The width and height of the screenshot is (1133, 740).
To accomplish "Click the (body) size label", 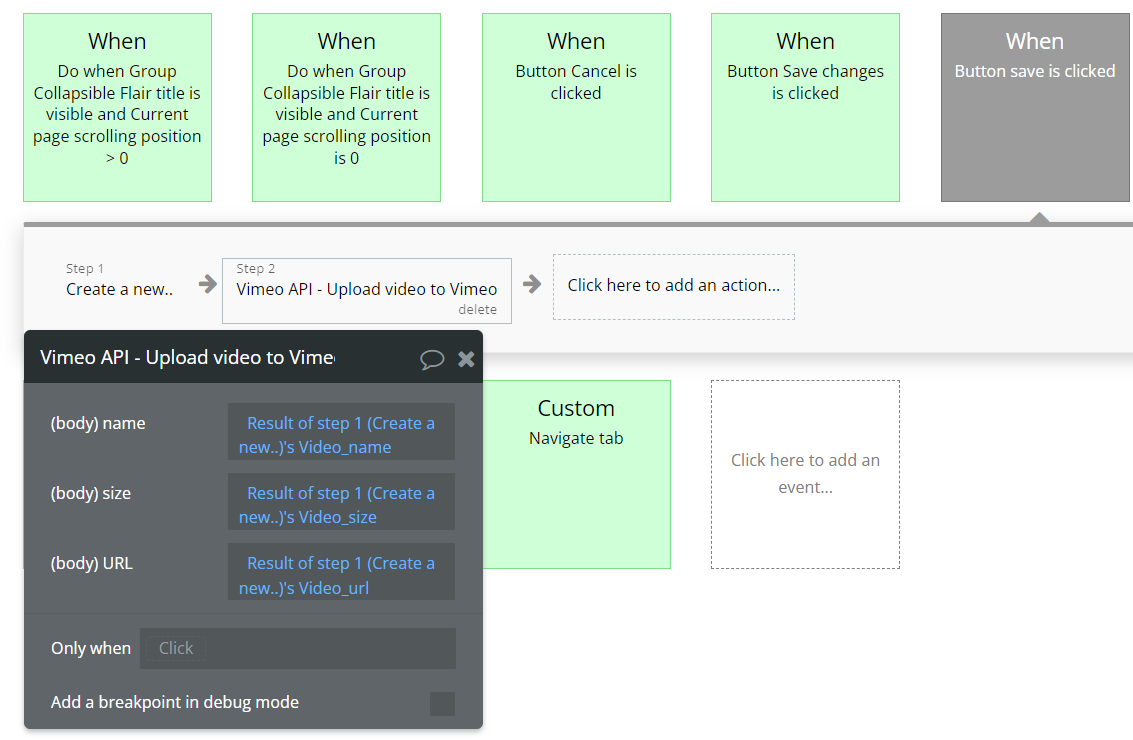I will [x=90, y=494].
